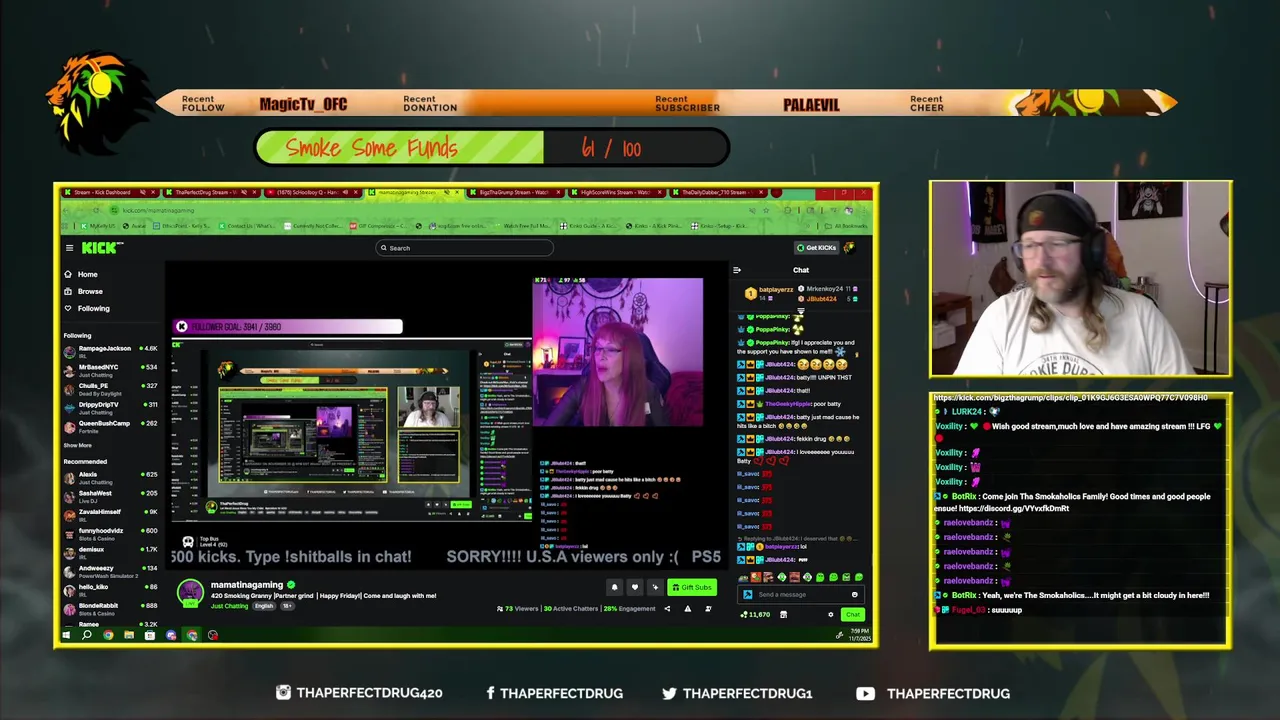
Task: Click mamatinagaming streamer avatar with LIVE badge
Action: tap(189, 592)
